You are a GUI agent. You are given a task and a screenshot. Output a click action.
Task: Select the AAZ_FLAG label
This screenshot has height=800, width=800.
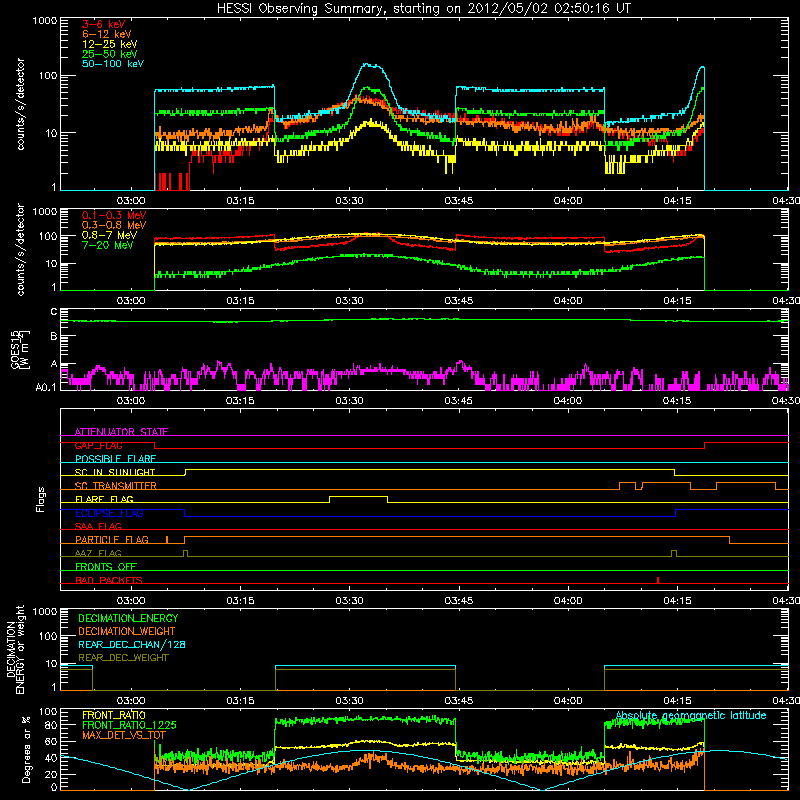click(98, 553)
